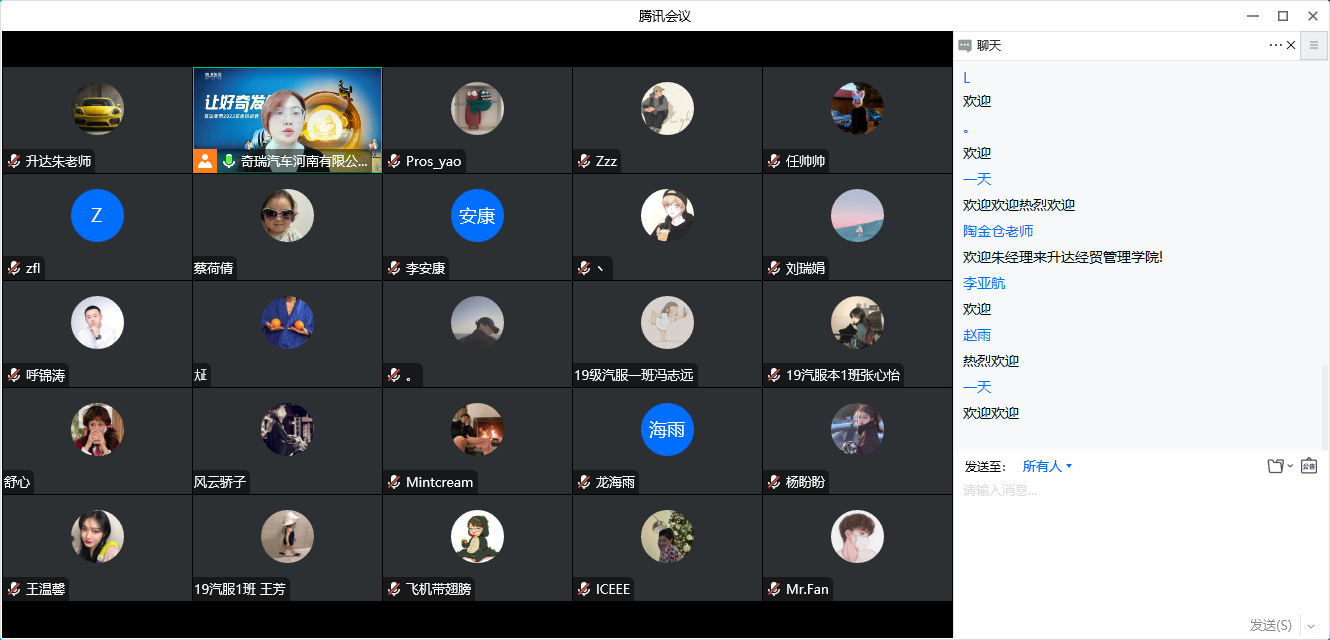
Task: Click the sender name 陶金仓老师 in chat
Action: [998, 231]
